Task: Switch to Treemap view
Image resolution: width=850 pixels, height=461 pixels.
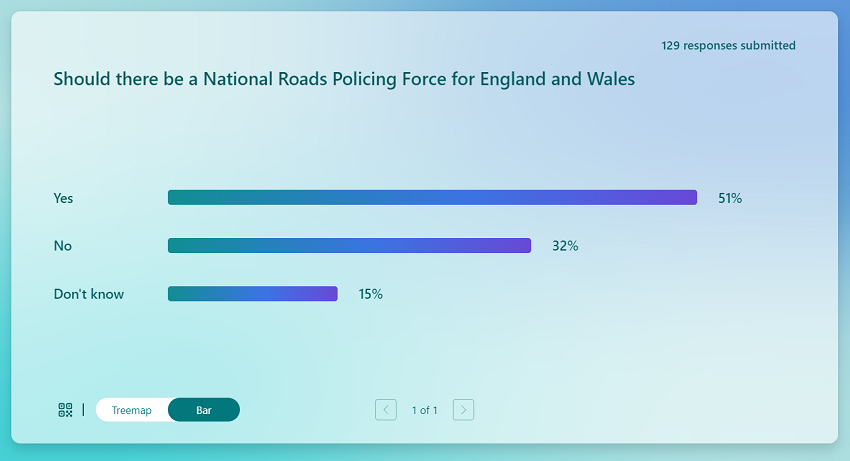Action: [x=132, y=410]
